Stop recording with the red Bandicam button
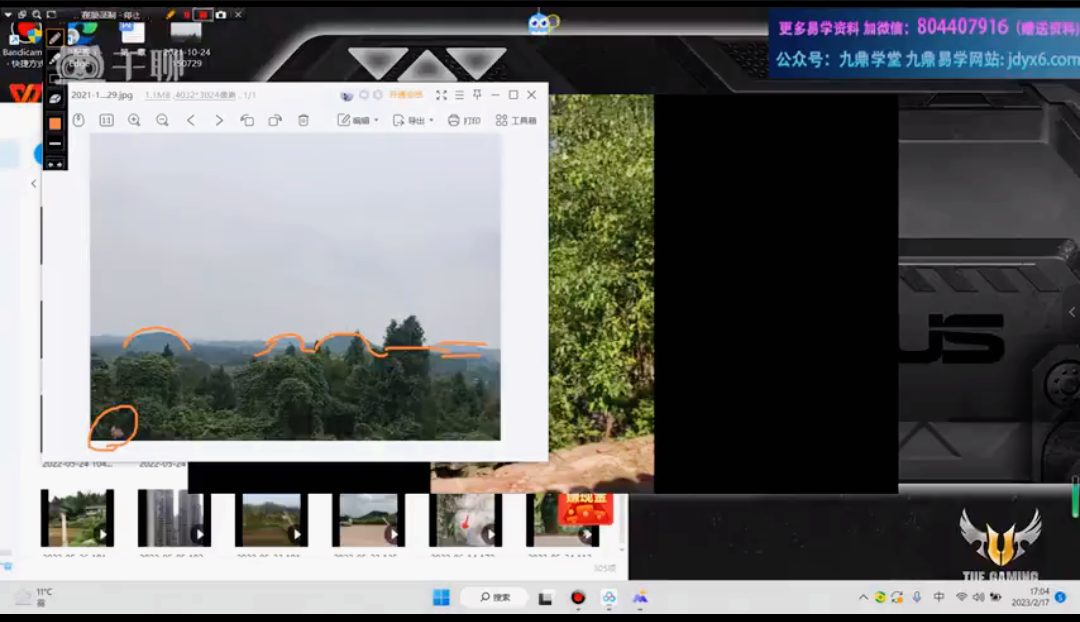 tap(203, 15)
